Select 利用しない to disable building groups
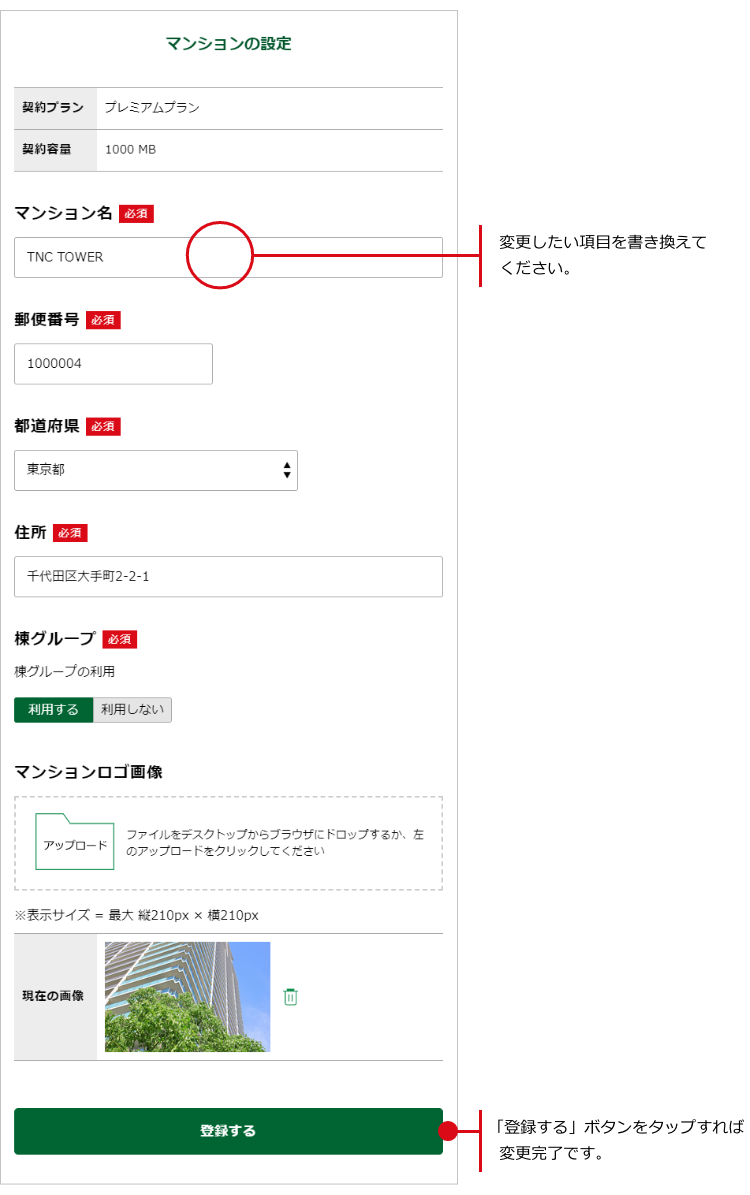Screen dimensions: 750x1195 coord(132,710)
